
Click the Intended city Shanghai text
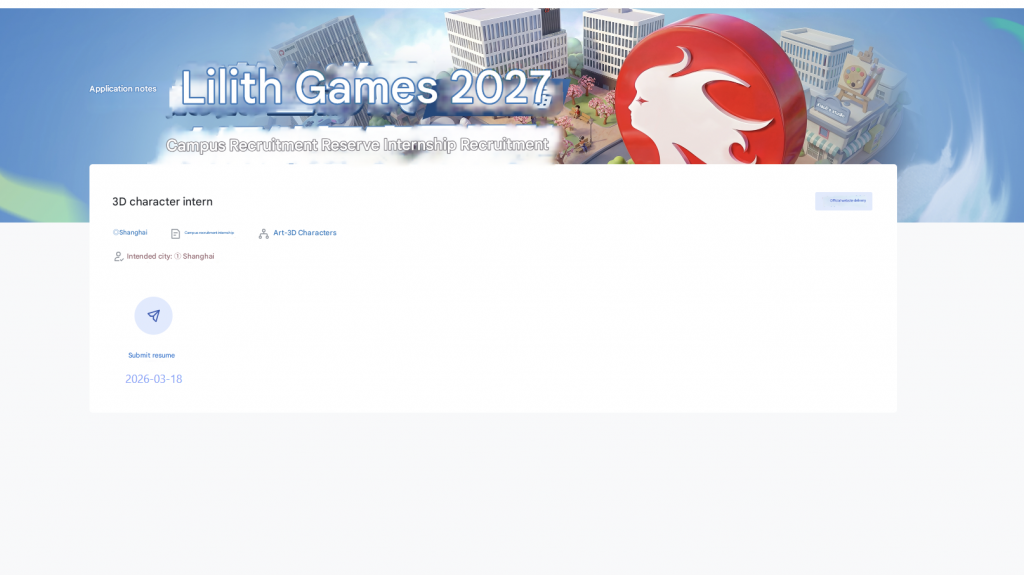click(x=170, y=256)
